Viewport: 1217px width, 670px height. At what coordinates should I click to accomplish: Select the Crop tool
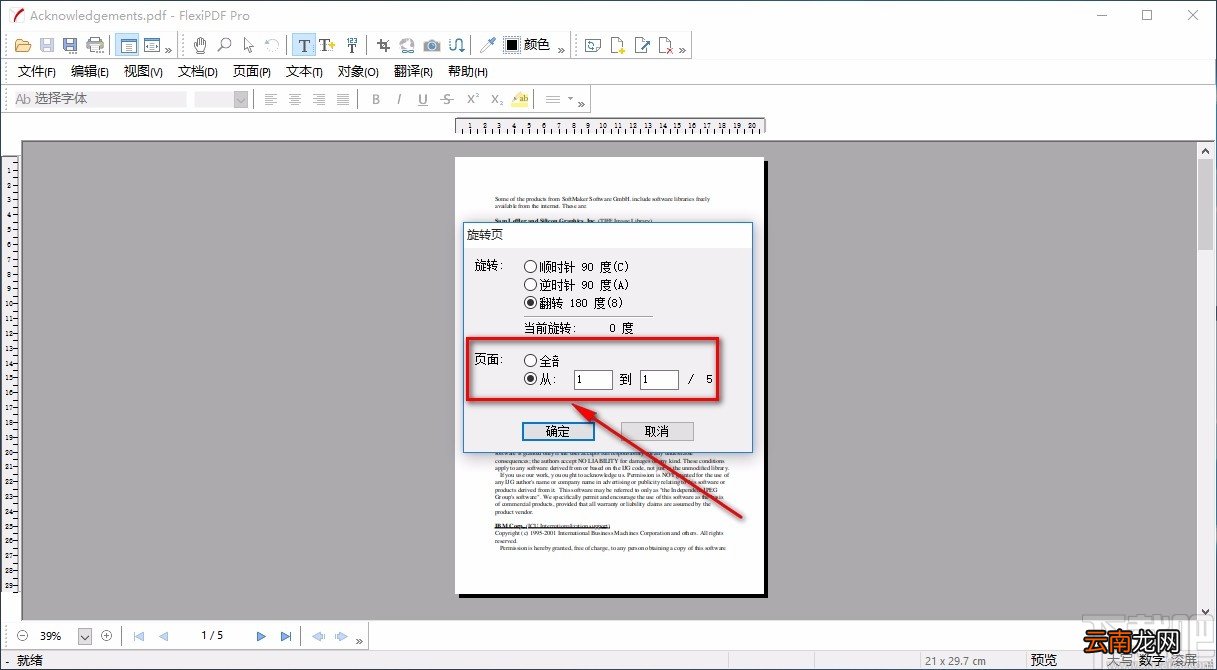click(384, 45)
